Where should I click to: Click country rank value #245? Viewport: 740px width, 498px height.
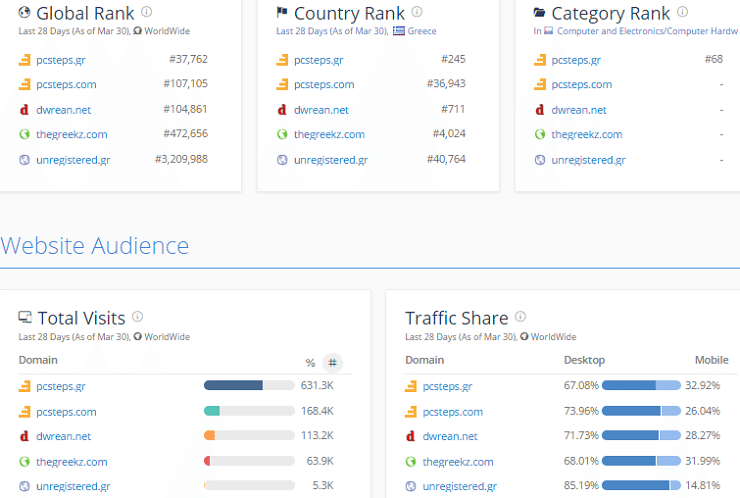pos(453,59)
